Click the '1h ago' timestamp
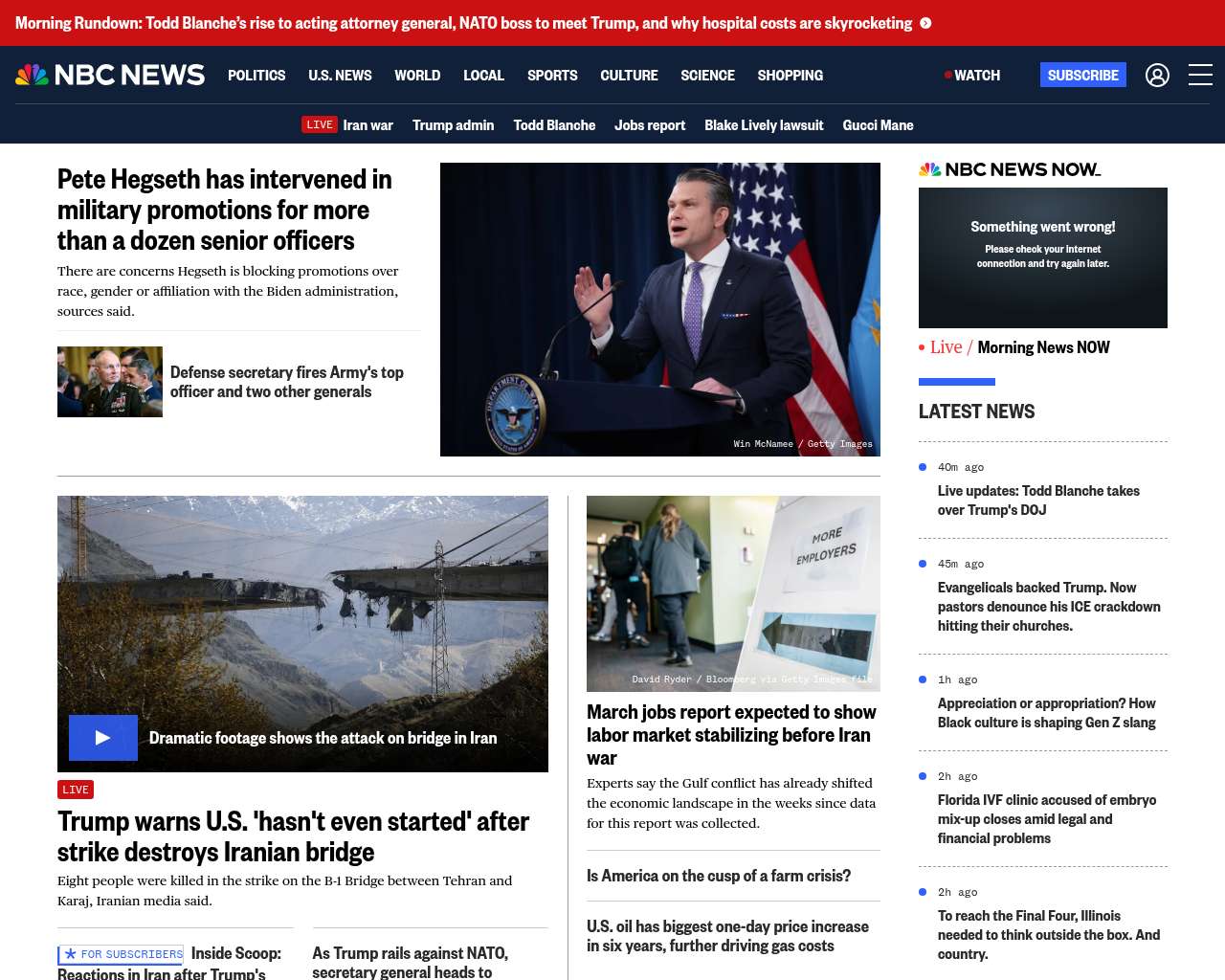The height and width of the screenshot is (980, 1225). [x=957, y=679]
